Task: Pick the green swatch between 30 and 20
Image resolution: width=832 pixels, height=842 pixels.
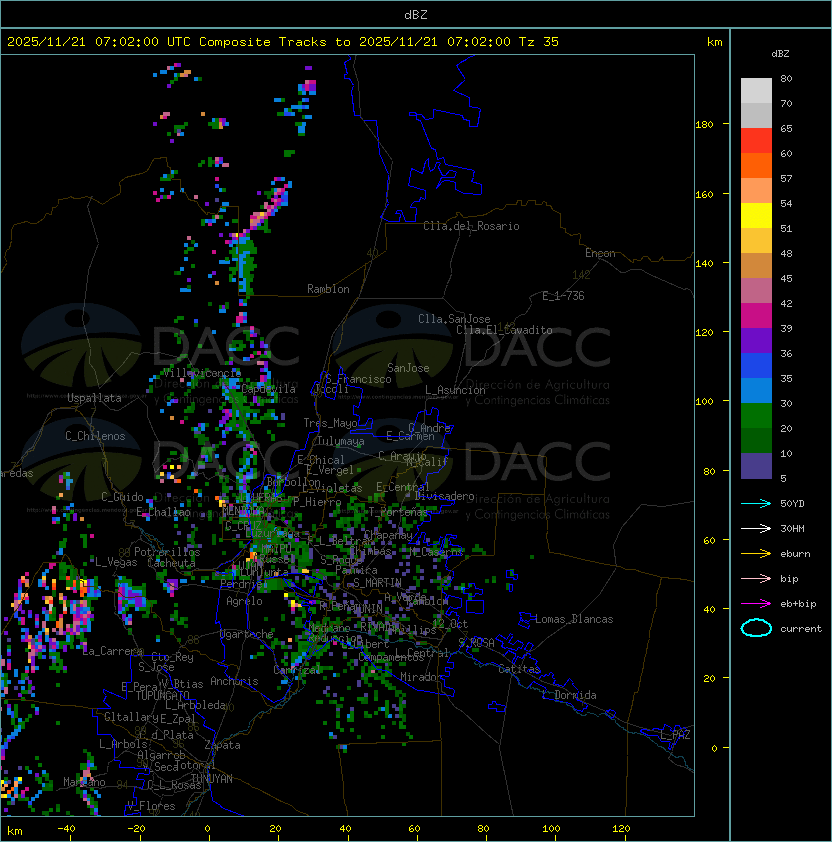Action: click(756, 416)
